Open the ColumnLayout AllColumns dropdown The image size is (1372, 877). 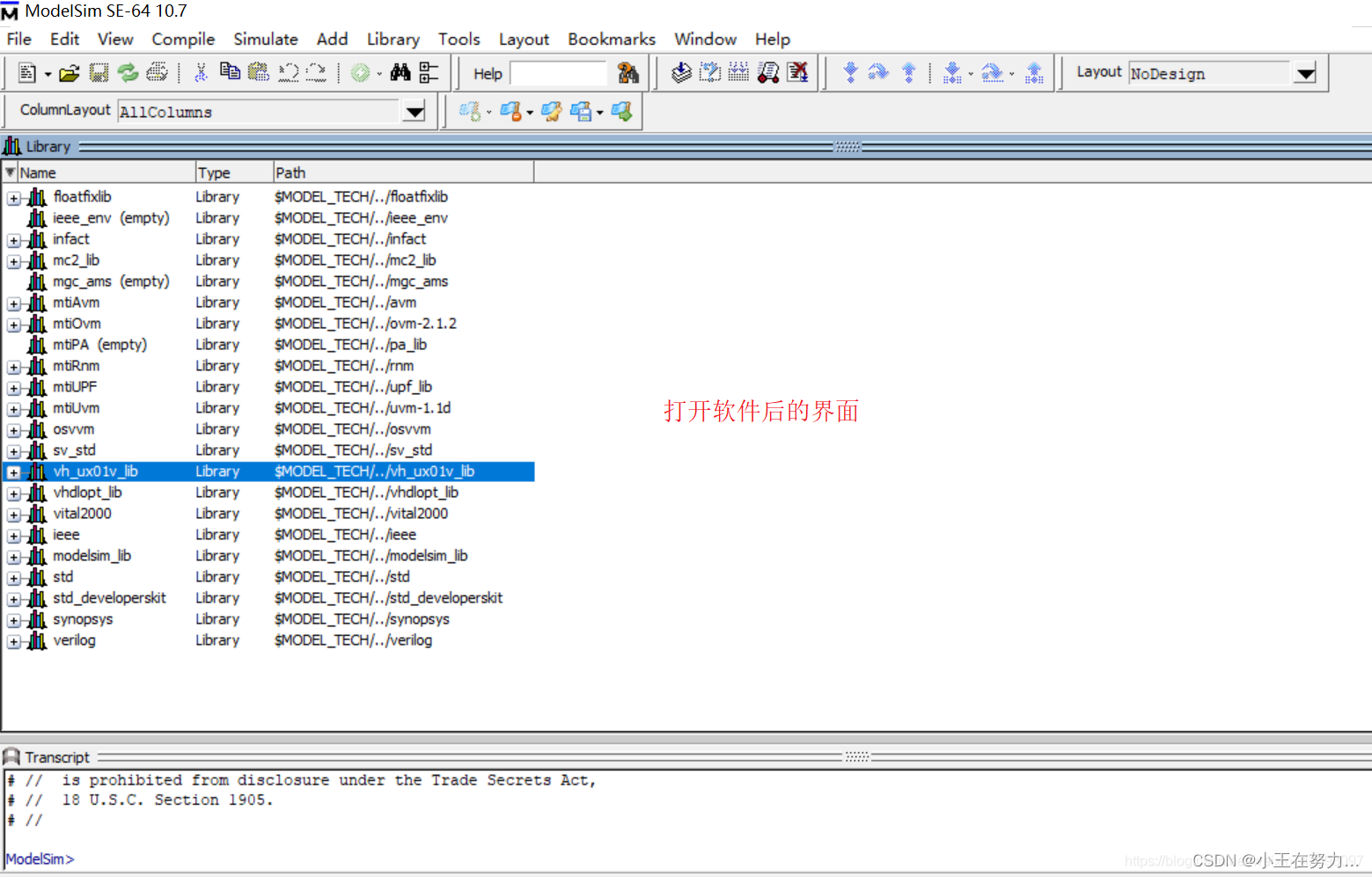(415, 112)
